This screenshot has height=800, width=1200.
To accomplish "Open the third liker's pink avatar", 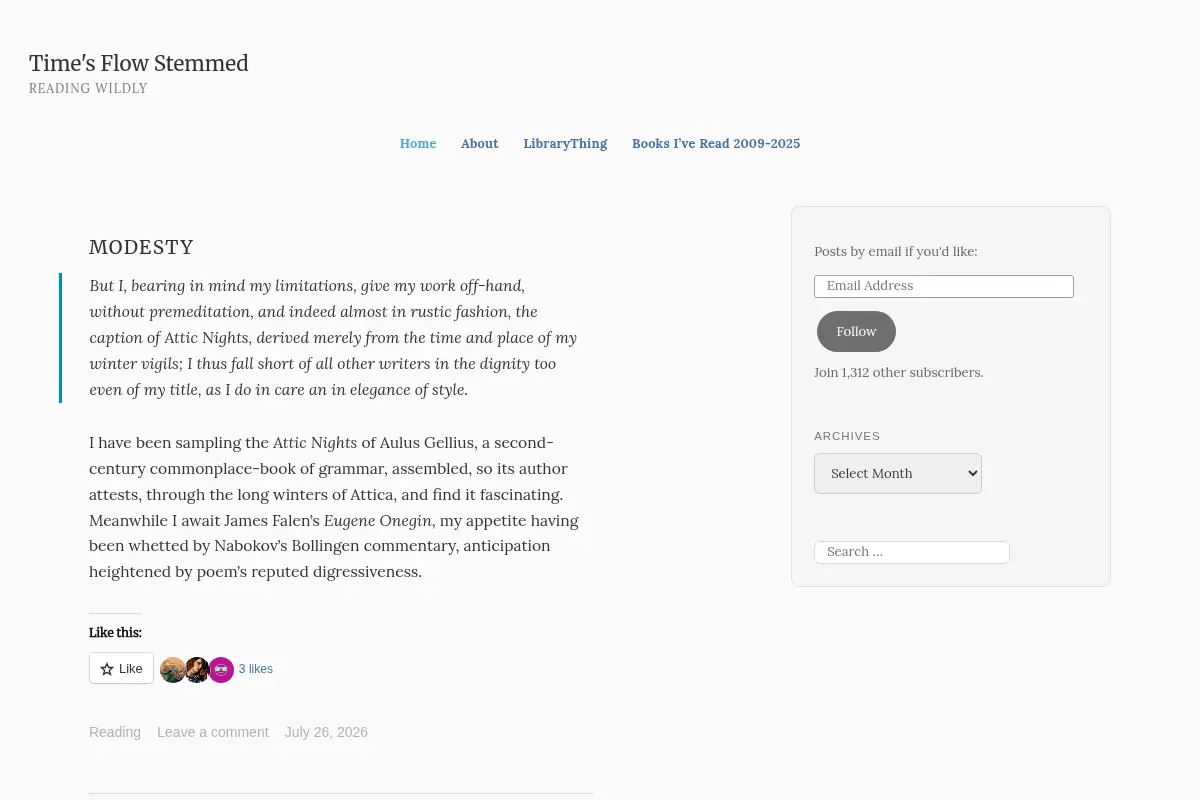I will (221, 670).
